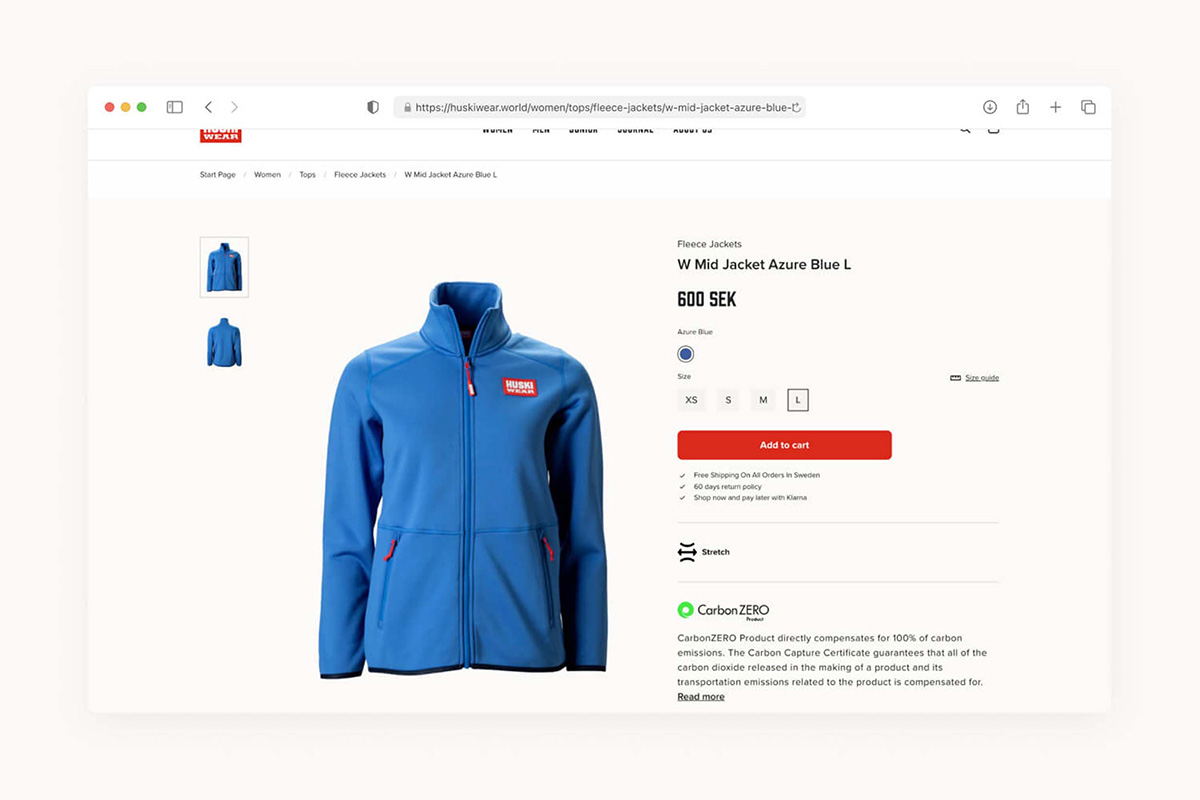Image resolution: width=1200 pixels, height=800 pixels.
Task: Choose size M option
Action: coord(763,400)
